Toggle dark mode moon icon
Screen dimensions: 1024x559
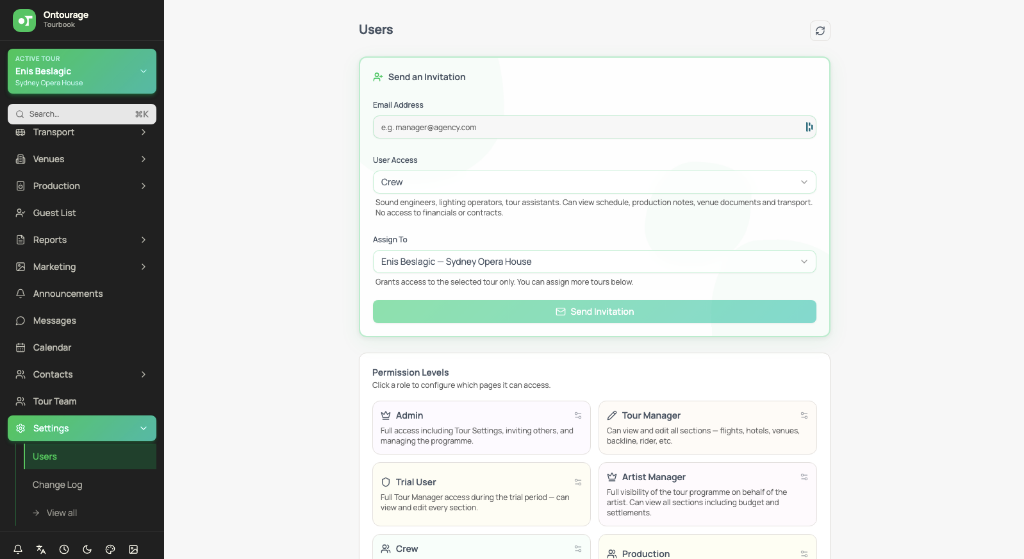point(87,550)
